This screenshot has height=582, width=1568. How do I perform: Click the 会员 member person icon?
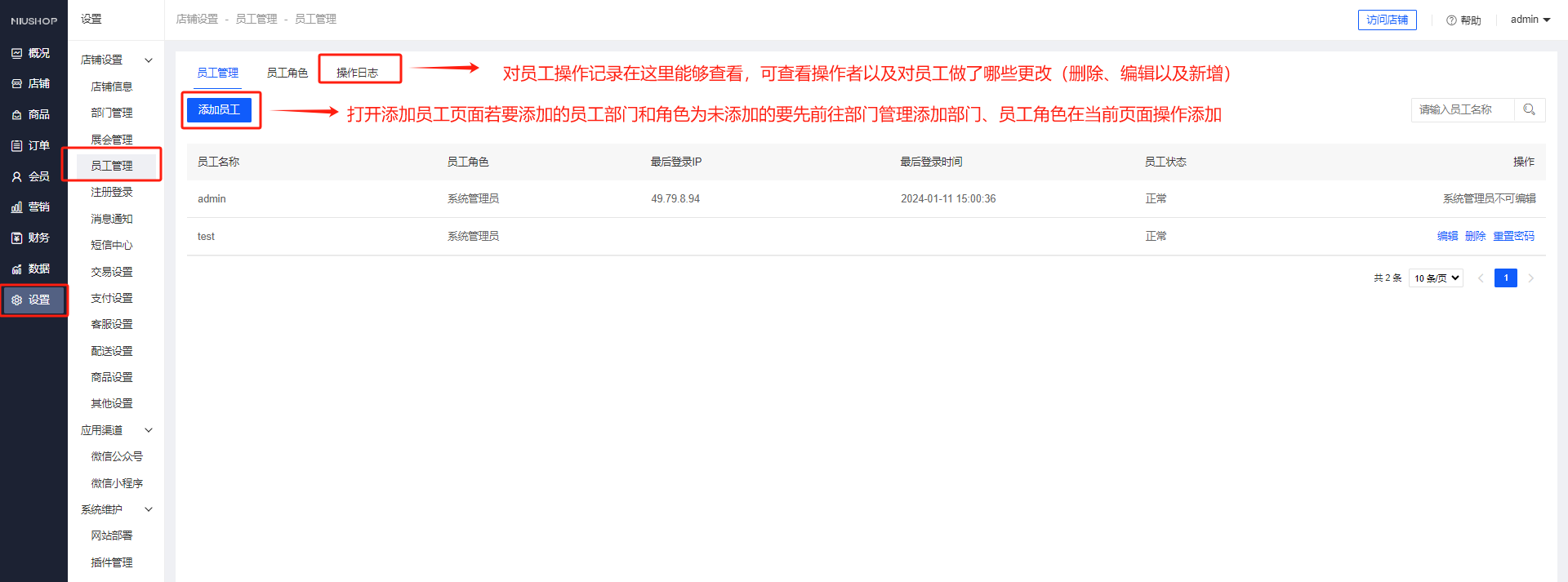(16, 176)
